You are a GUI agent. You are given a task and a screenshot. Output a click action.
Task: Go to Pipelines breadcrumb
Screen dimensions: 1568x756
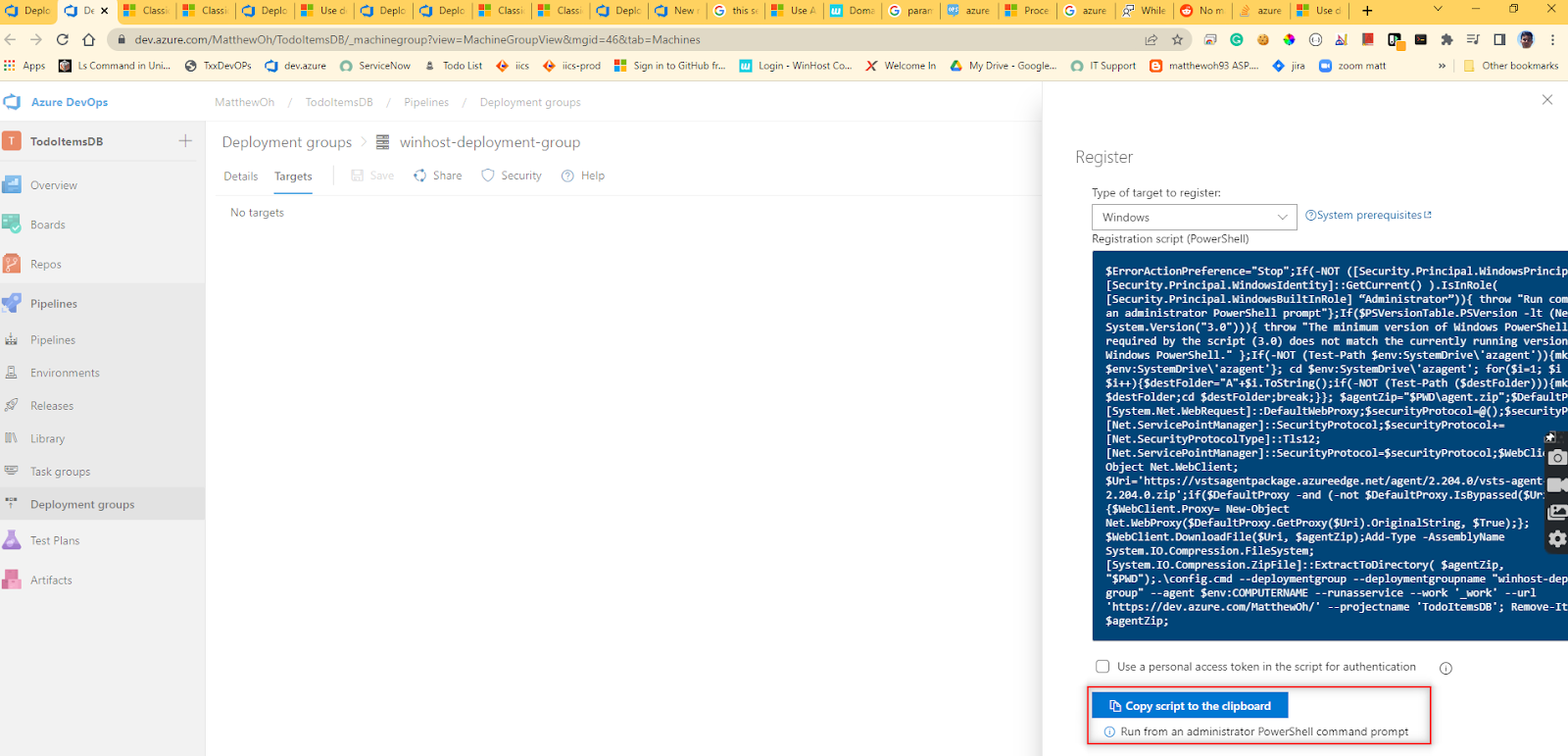tap(426, 102)
